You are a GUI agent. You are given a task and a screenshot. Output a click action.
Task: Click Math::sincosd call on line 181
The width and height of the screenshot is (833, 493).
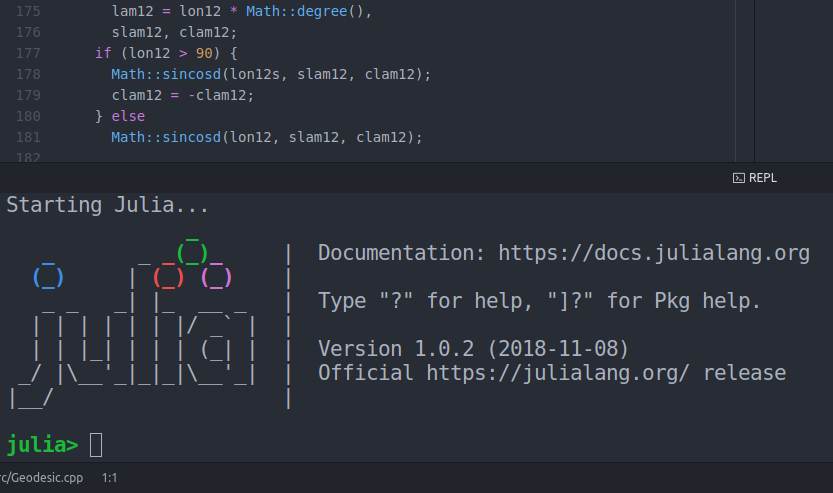267,137
